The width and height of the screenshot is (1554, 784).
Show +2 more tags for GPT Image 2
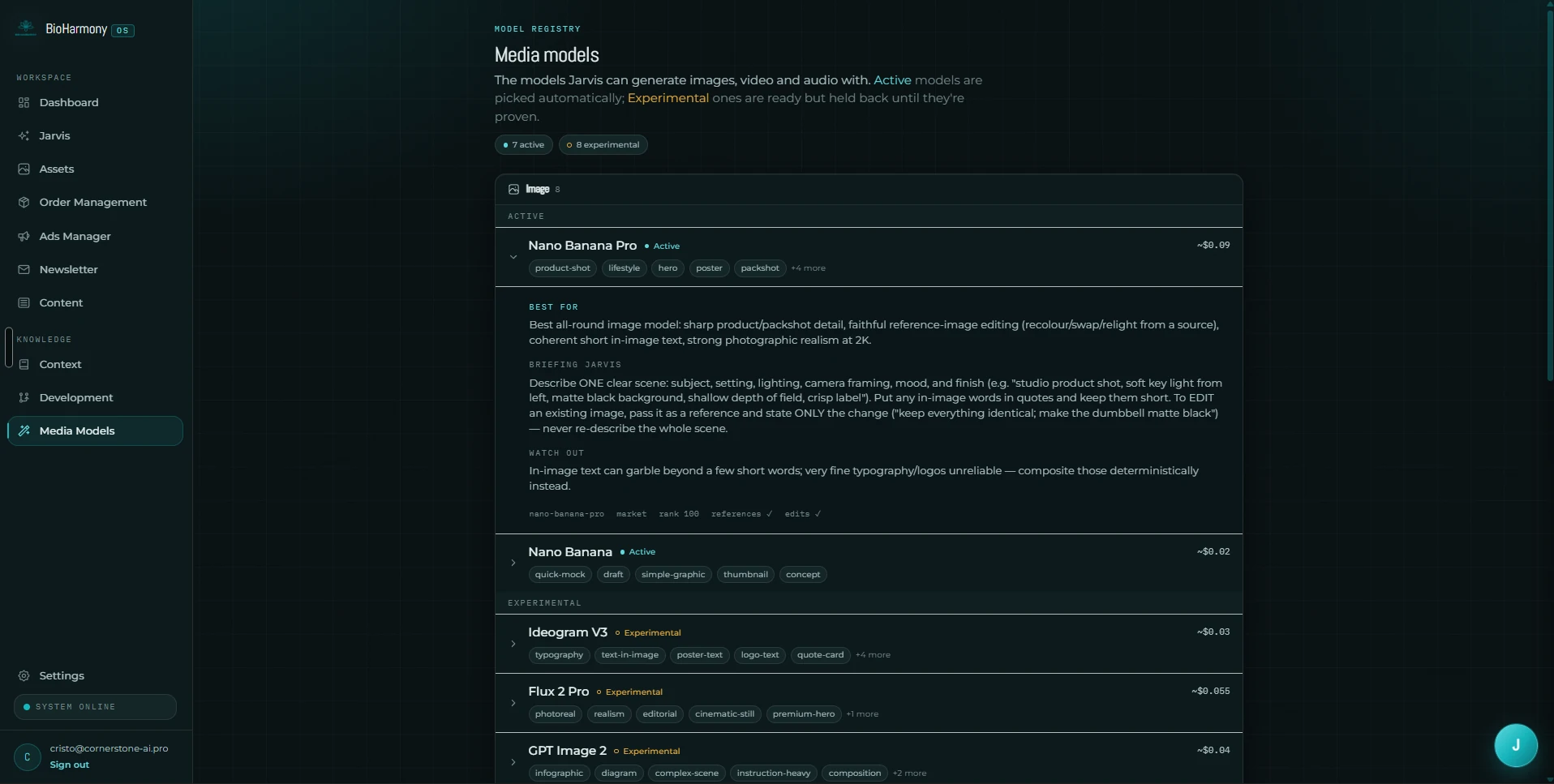[x=909, y=773]
